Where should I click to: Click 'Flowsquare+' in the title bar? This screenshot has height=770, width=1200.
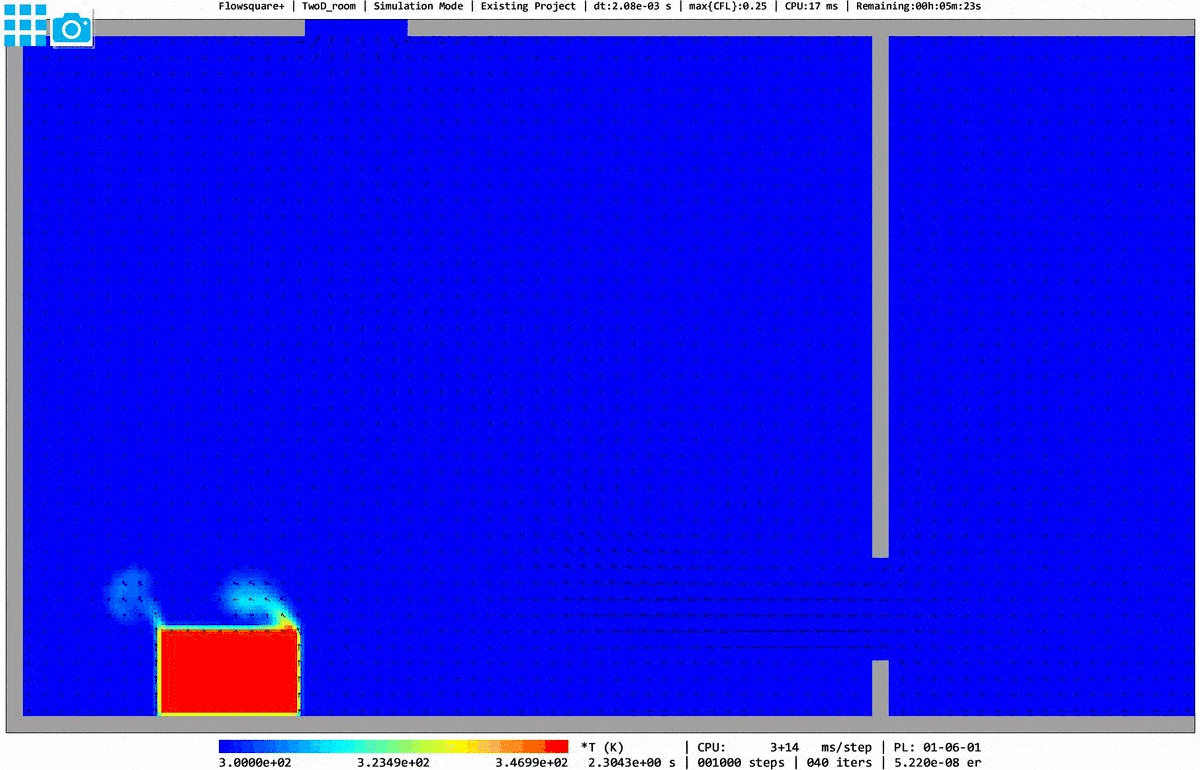pos(252,6)
